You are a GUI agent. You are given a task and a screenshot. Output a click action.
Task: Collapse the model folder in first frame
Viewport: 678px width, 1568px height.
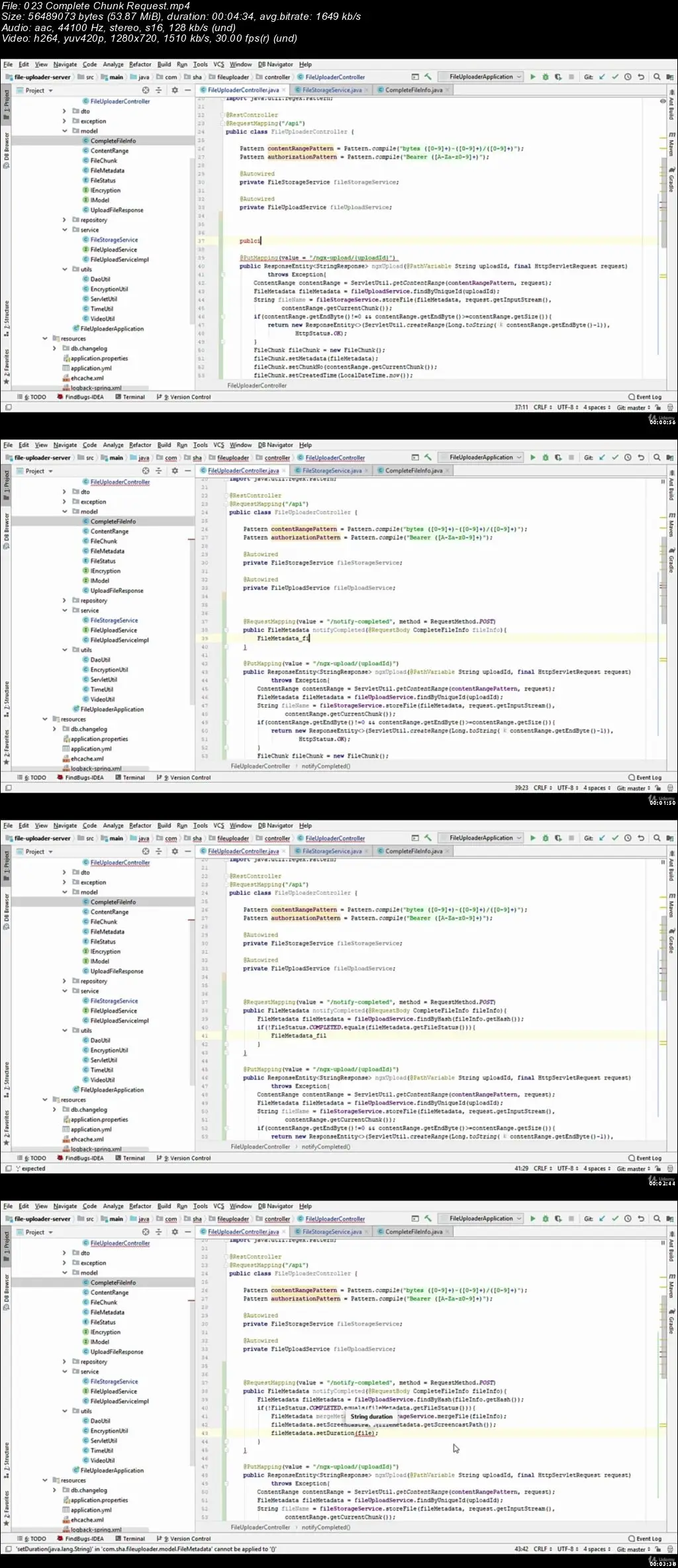(64, 131)
